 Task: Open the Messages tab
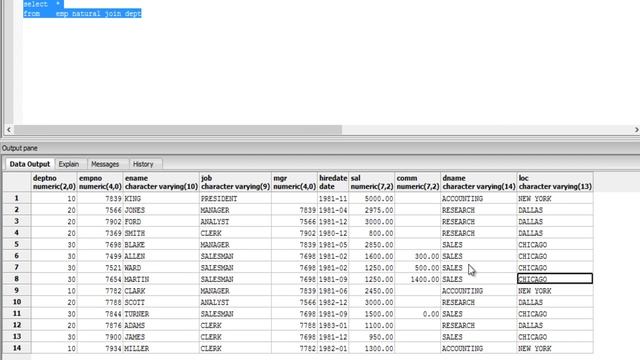(105, 164)
